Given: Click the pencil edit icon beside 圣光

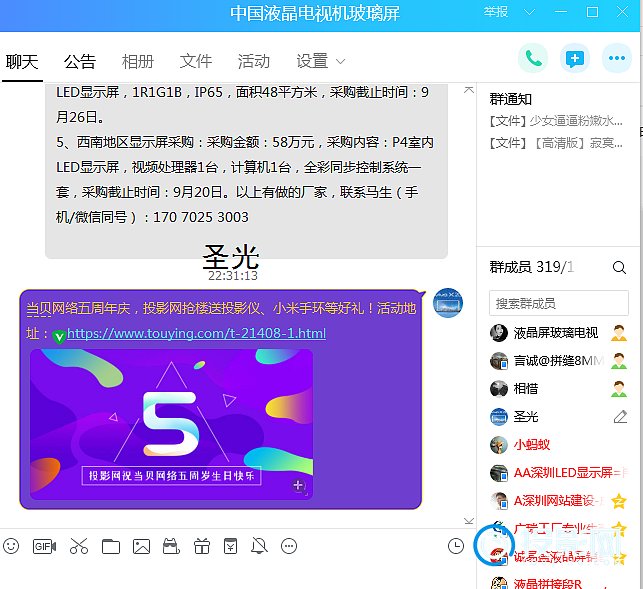Looking at the screenshot, I should (x=620, y=417).
